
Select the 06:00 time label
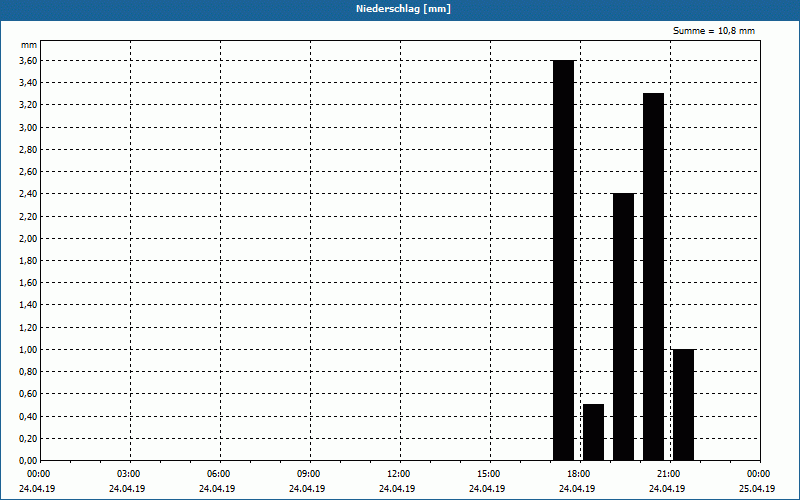pos(218,474)
